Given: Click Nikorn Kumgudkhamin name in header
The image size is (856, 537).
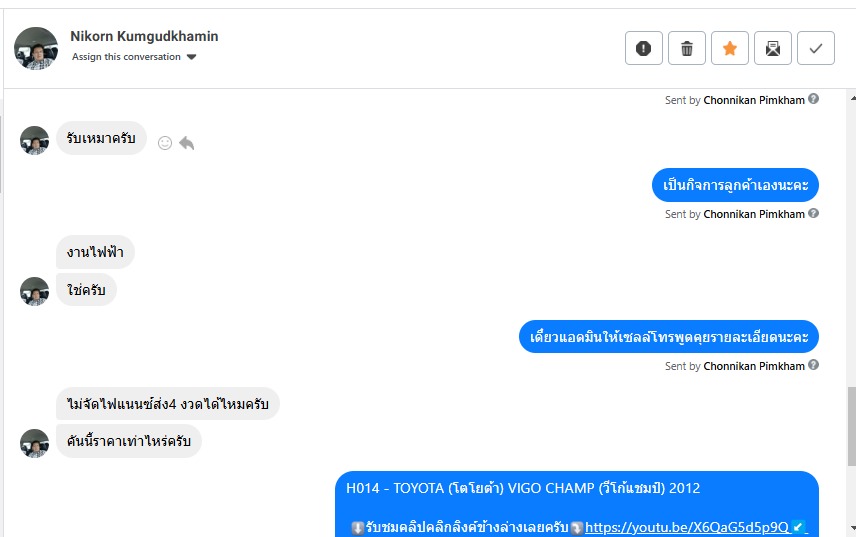Looking at the screenshot, I should point(144,36).
